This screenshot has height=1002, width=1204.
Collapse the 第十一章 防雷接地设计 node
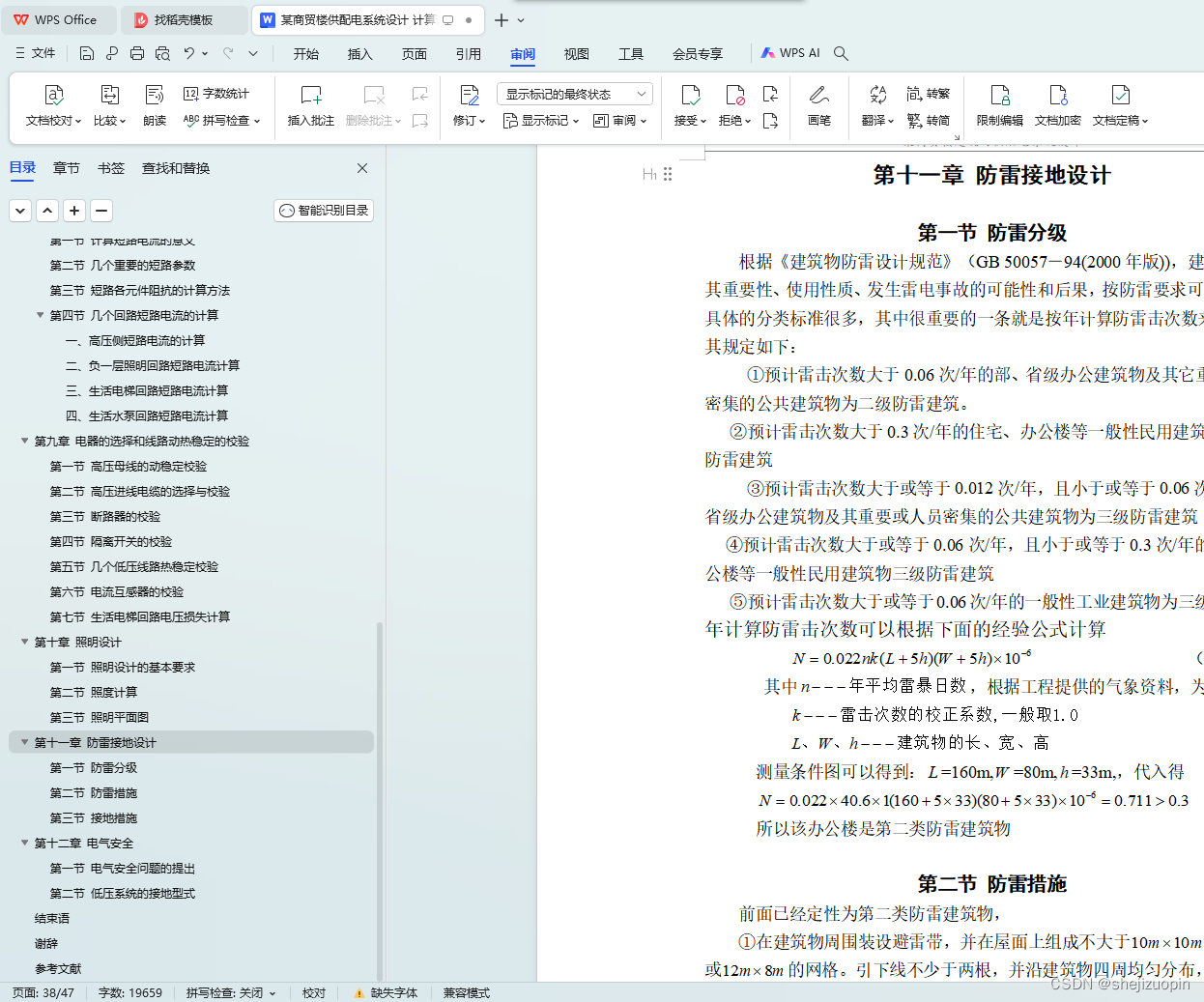[x=25, y=742]
